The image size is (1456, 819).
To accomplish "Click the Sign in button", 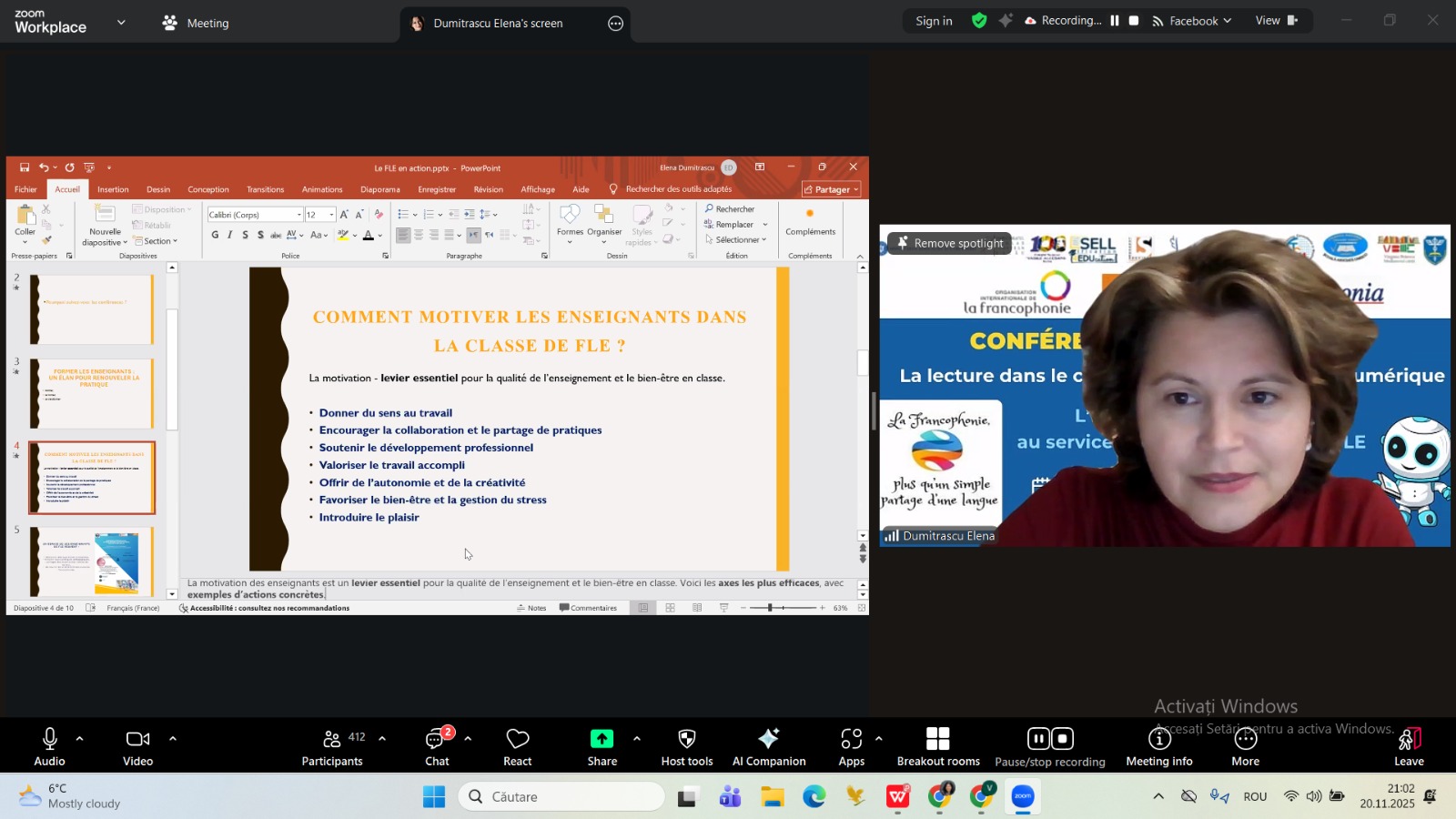I will tap(934, 21).
